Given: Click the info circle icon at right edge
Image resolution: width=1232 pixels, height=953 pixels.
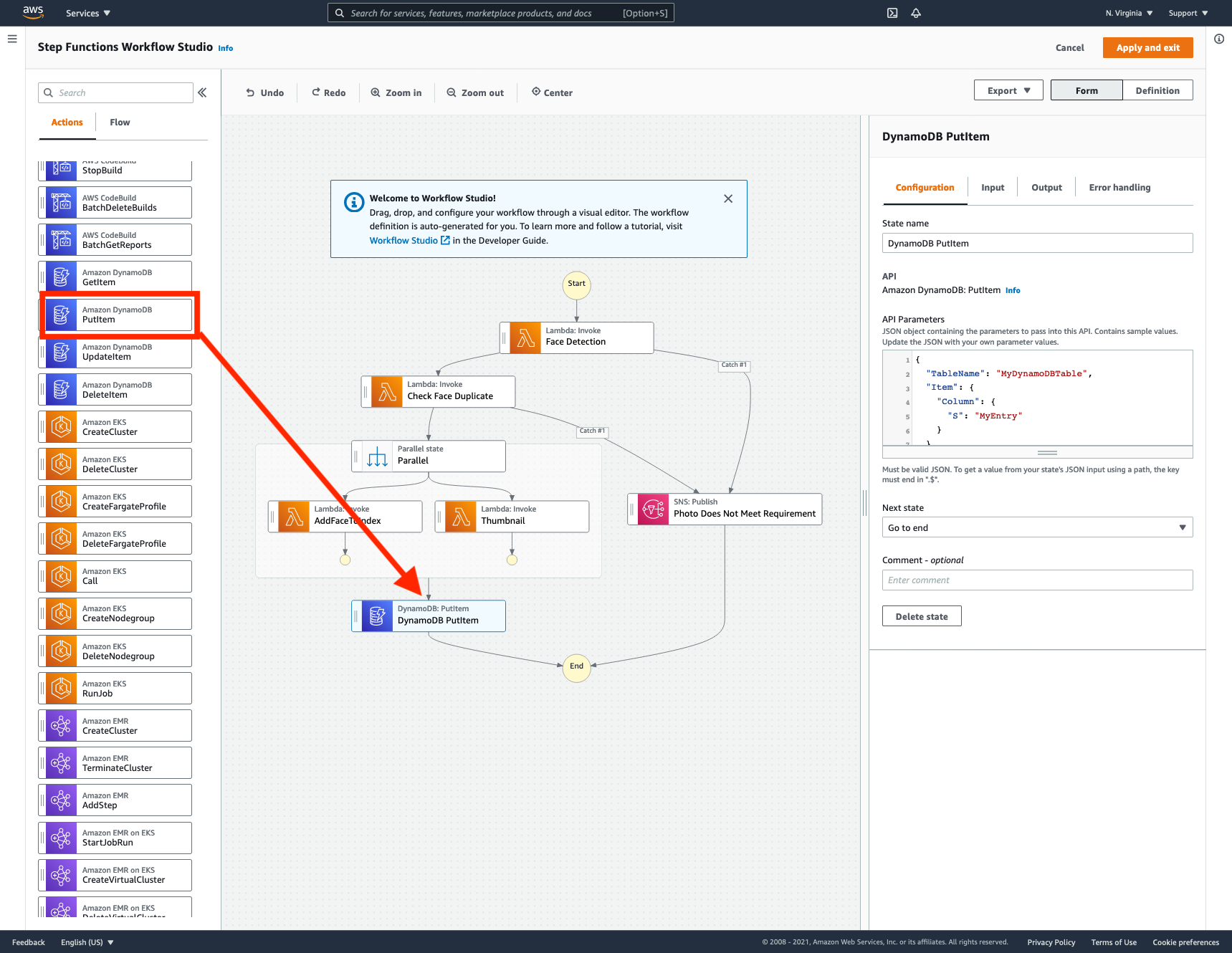Looking at the screenshot, I should point(1219,39).
